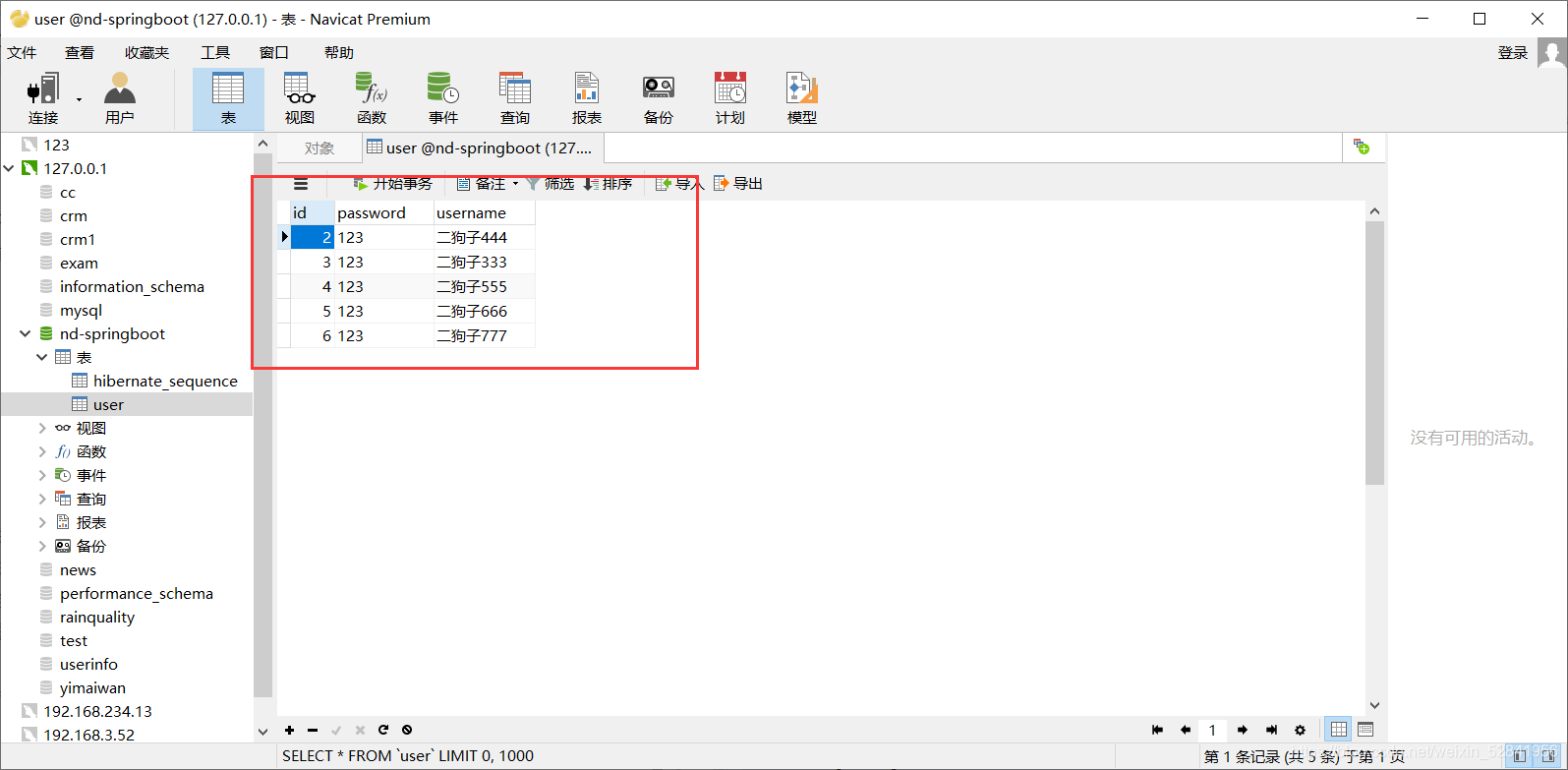Image resolution: width=1568 pixels, height=770 pixels.
Task: Open the 查询 (Query) toolbar button
Action: pyautogui.click(x=515, y=99)
